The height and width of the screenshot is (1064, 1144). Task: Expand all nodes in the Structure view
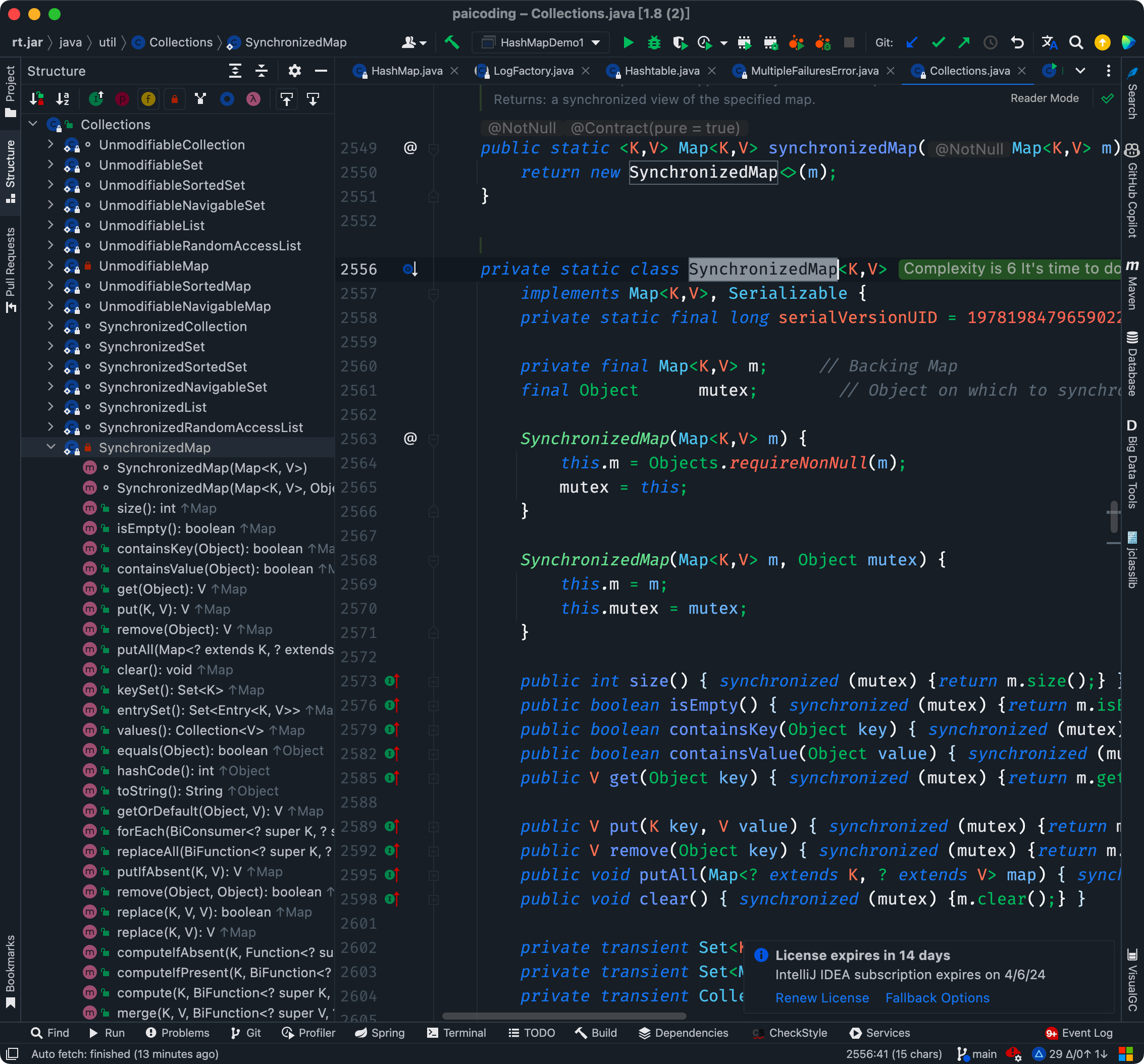(235, 71)
